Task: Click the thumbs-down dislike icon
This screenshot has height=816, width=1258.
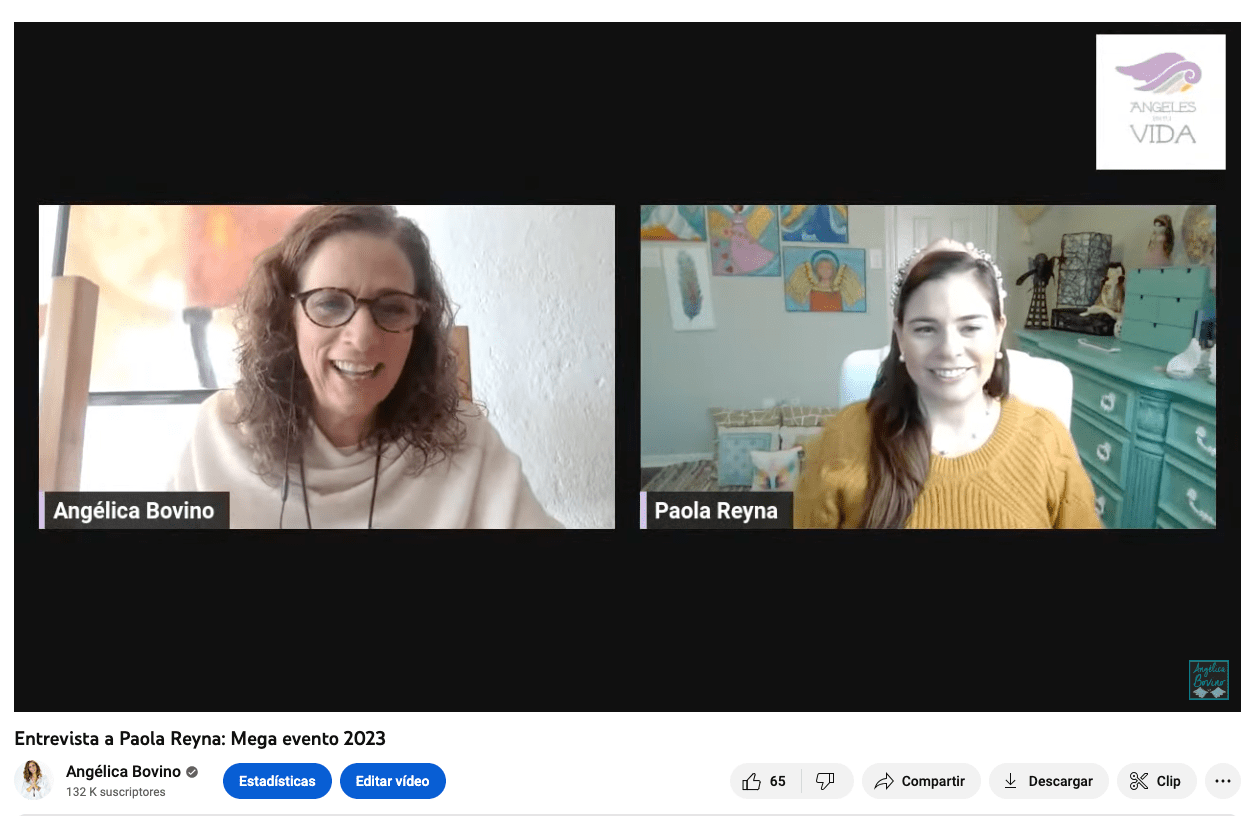Action: click(825, 781)
